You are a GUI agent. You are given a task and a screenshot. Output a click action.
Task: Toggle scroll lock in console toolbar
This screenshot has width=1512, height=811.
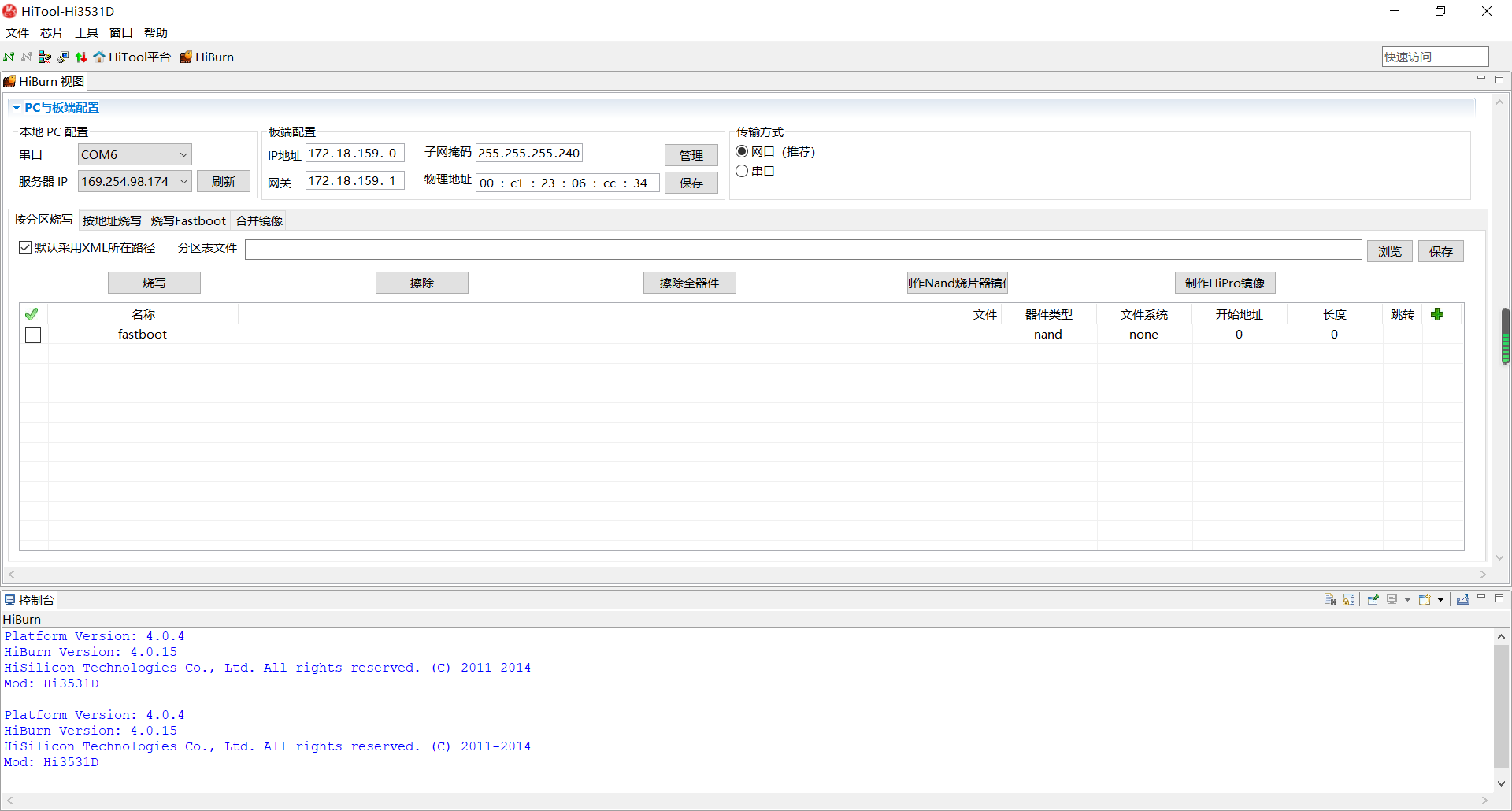(1349, 599)
